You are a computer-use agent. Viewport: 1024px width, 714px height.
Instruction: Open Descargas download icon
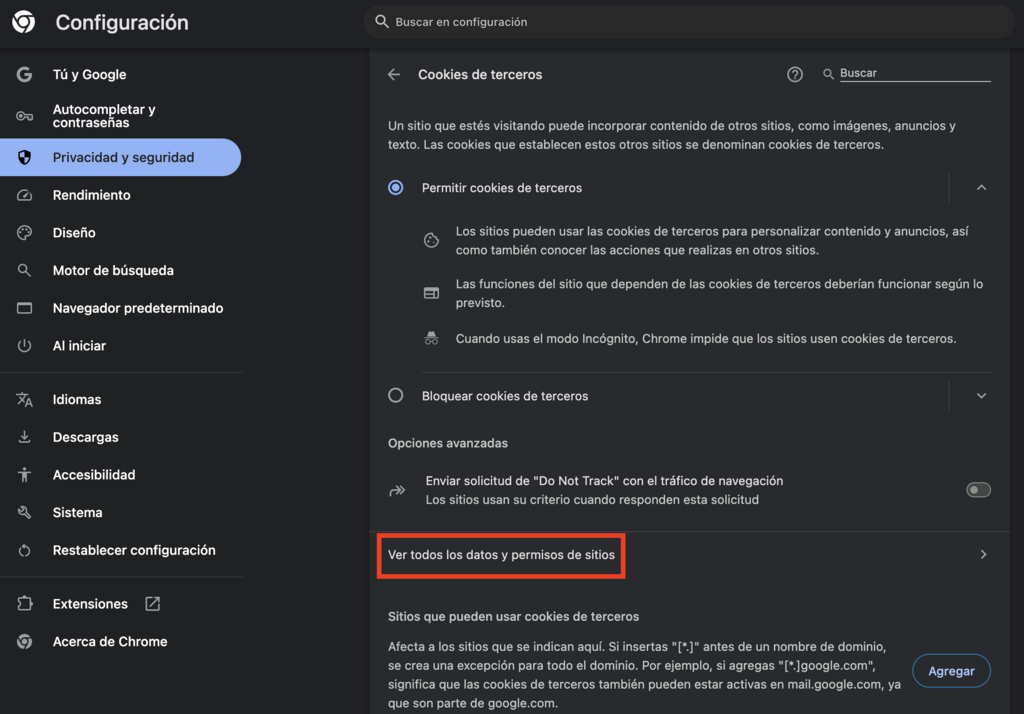pos(25,437)
